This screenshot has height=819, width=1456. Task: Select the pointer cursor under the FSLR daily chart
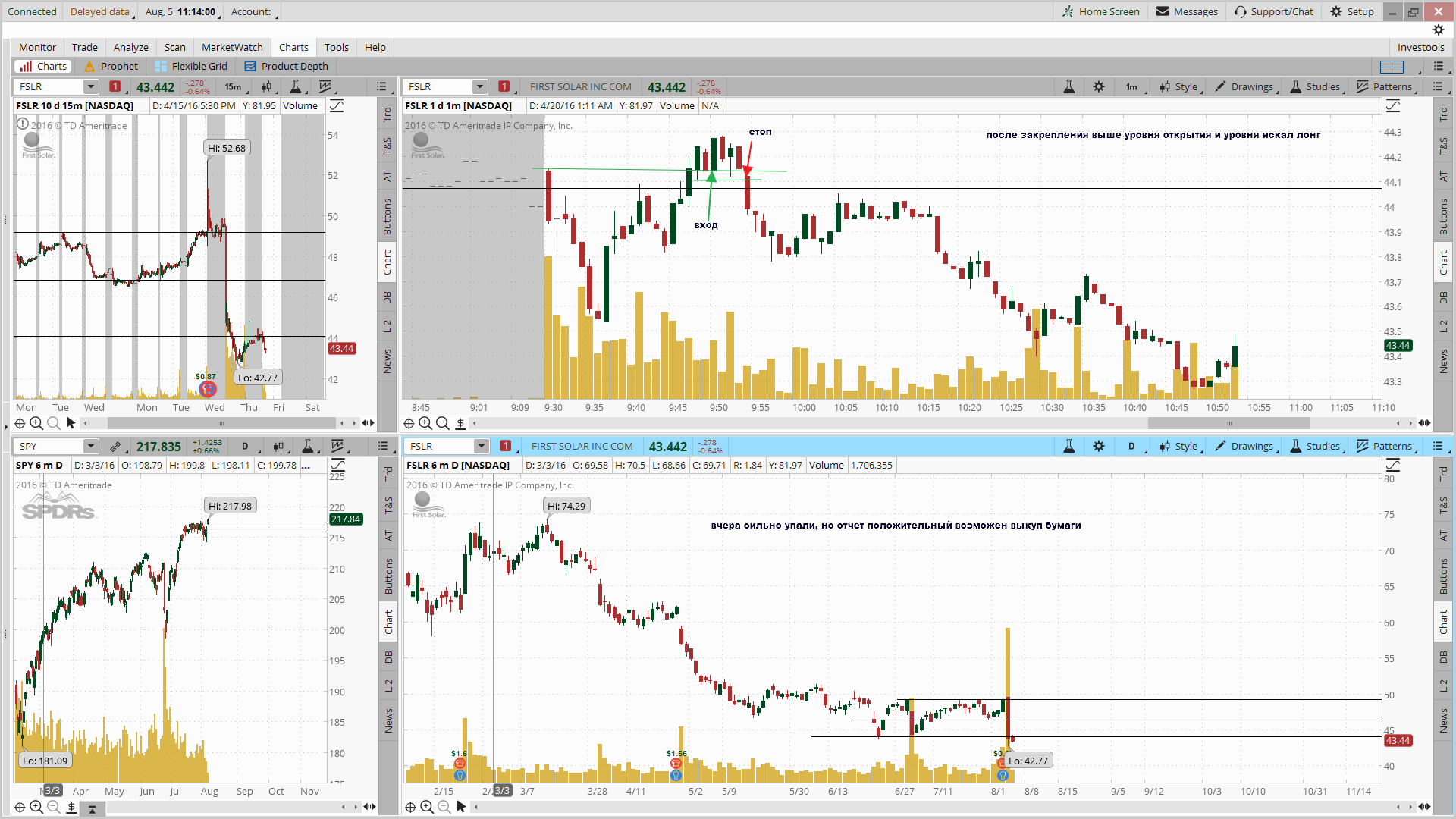pos(461,807)
